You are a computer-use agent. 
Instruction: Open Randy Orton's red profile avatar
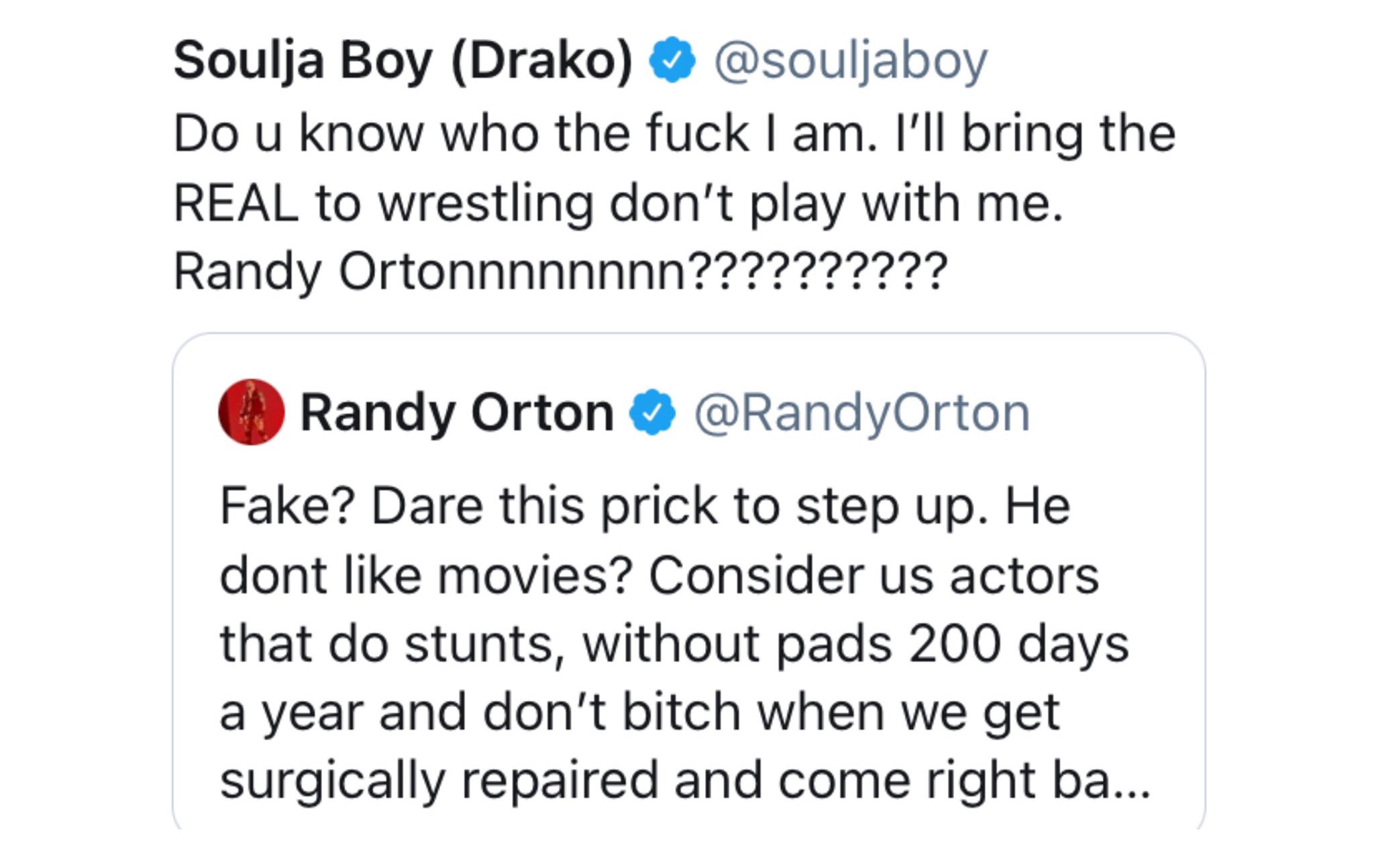pyautogui.click(x=252, y=412)
